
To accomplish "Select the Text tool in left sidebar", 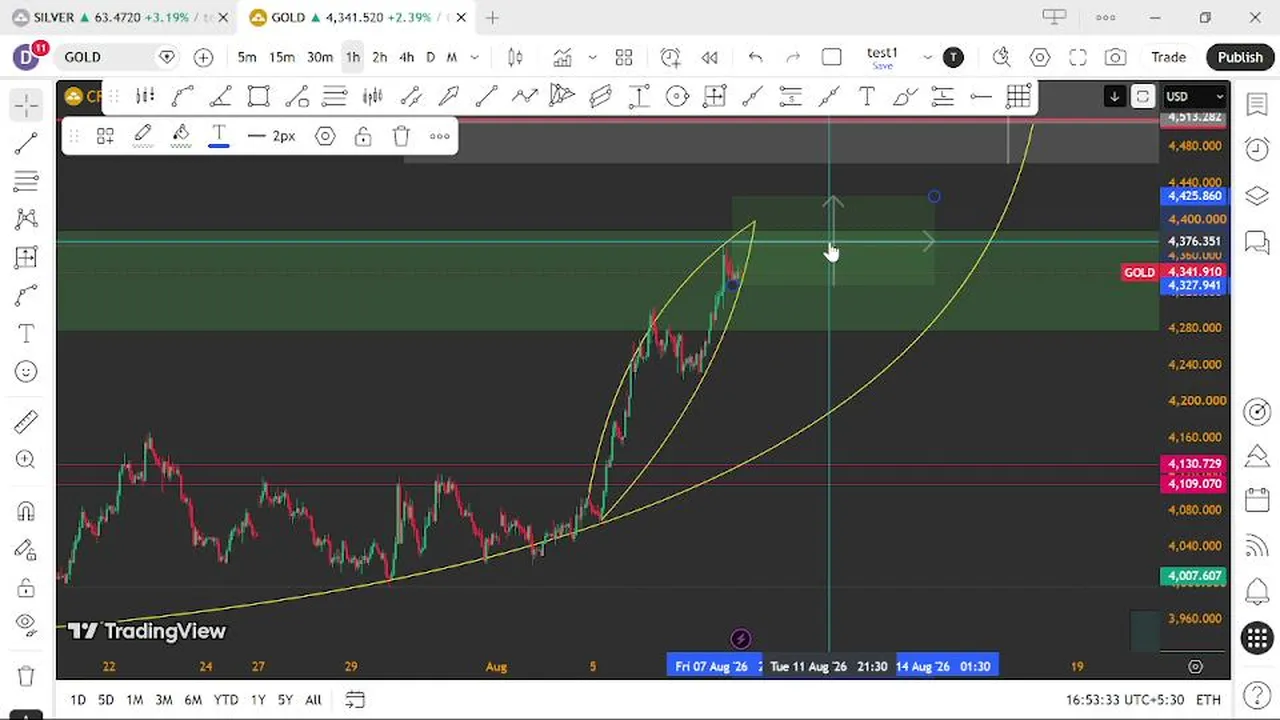I will coord(27,333).
